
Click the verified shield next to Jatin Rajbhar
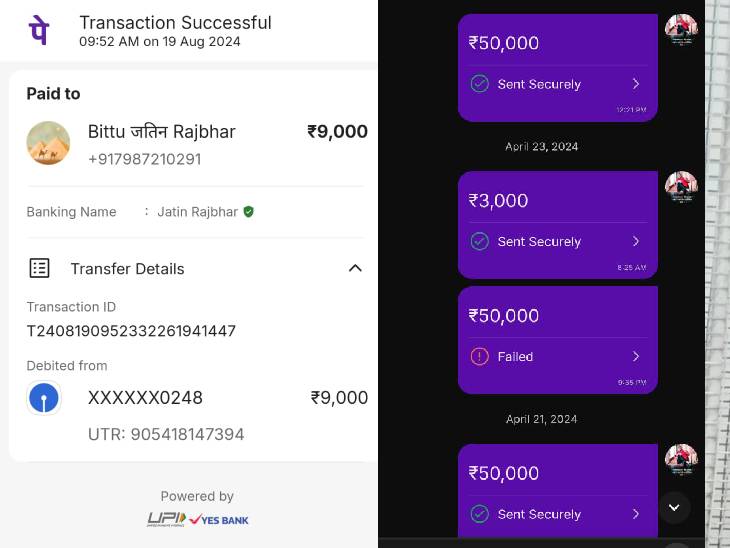pyautogui.click(x=249, y=212)
